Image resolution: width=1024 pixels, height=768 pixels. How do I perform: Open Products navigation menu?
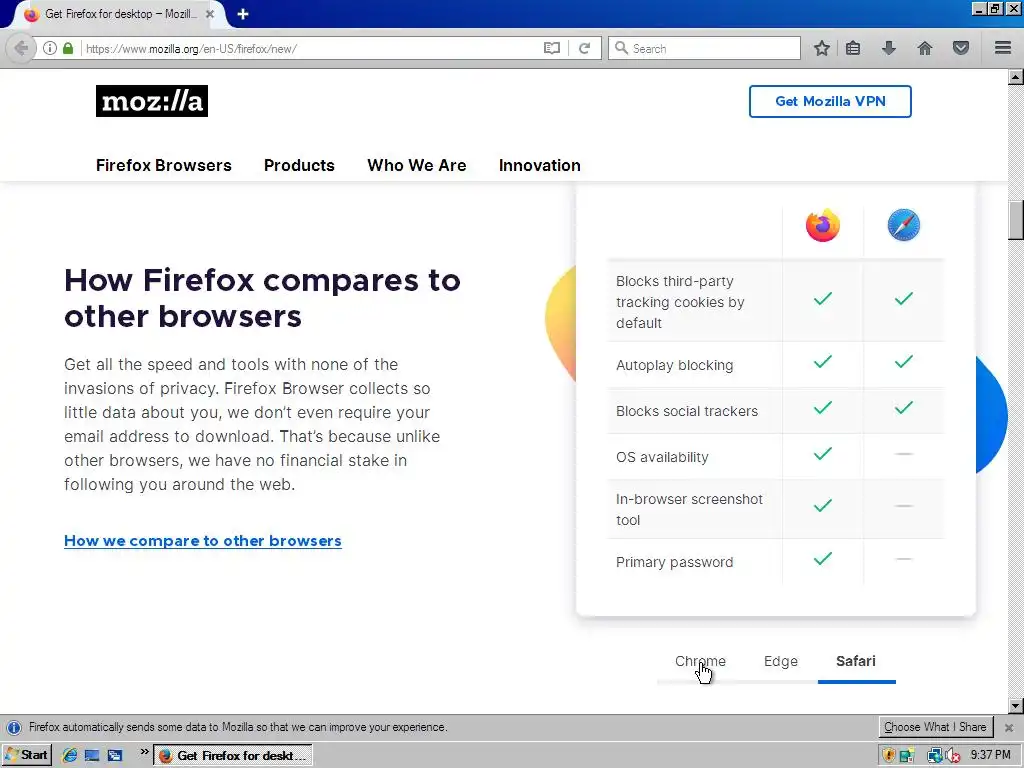299,165
